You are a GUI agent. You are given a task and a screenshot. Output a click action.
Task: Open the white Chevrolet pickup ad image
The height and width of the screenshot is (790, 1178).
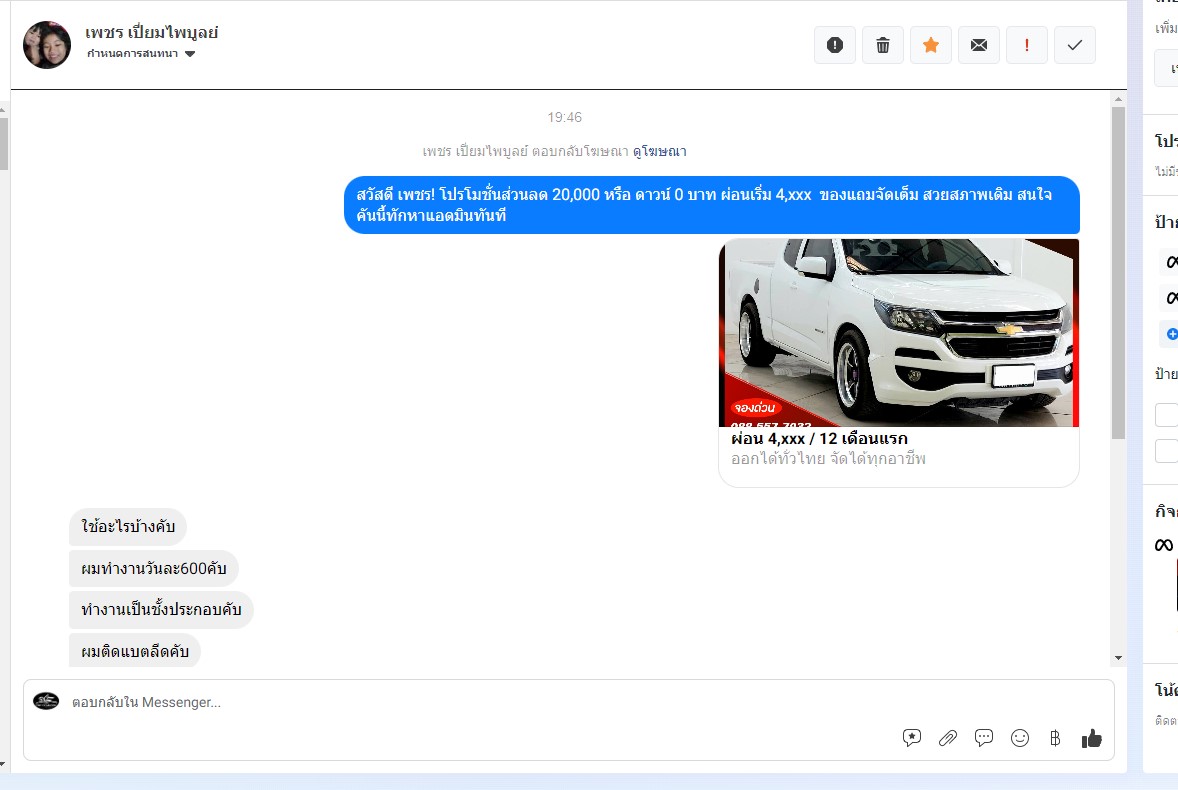click(898, 332)
